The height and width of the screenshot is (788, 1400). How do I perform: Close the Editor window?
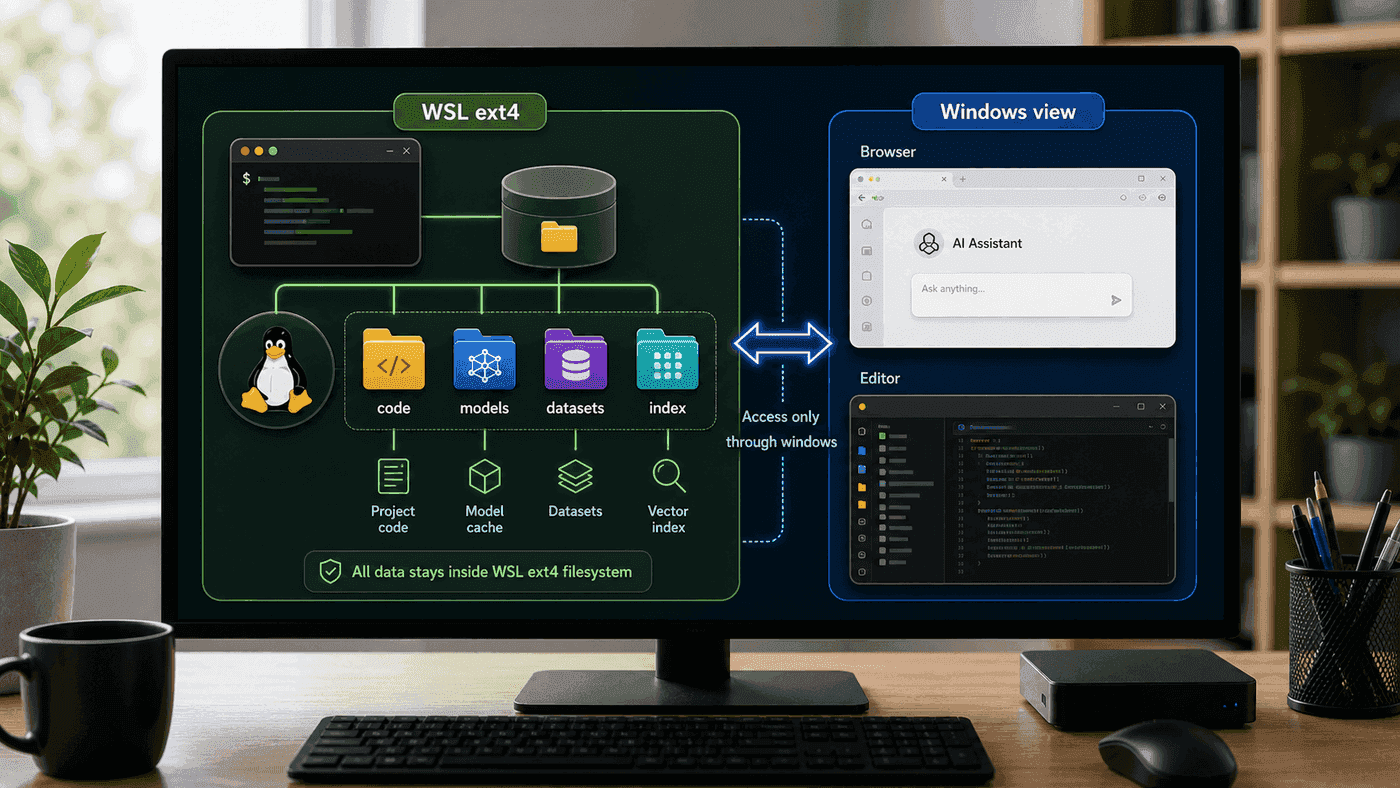tap(1163, 407)
